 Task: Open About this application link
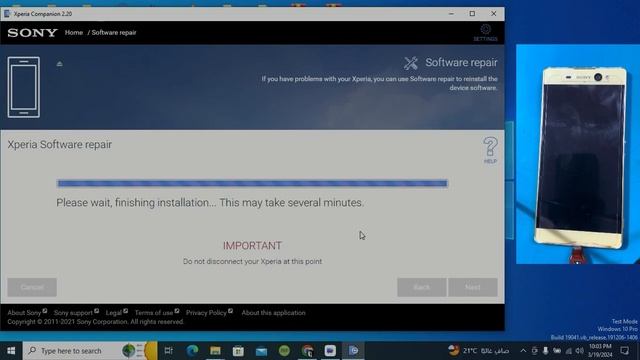[x=273, y=313]
